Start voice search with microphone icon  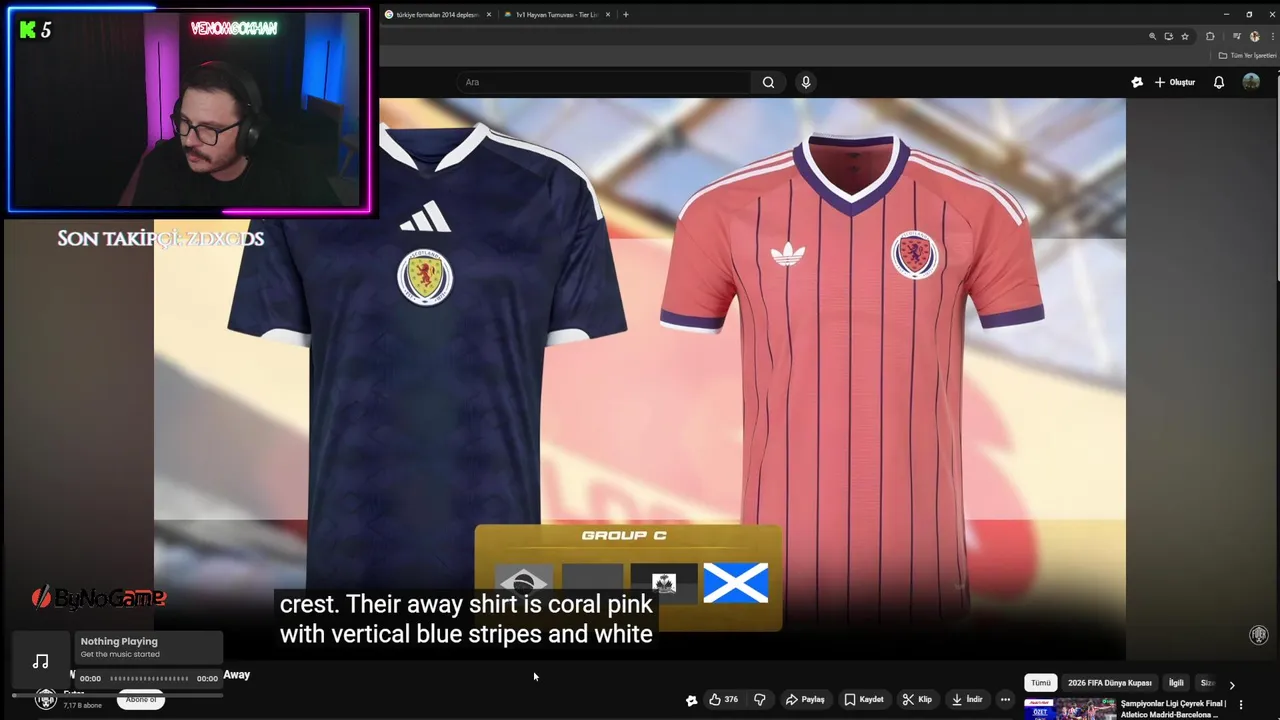806,82
